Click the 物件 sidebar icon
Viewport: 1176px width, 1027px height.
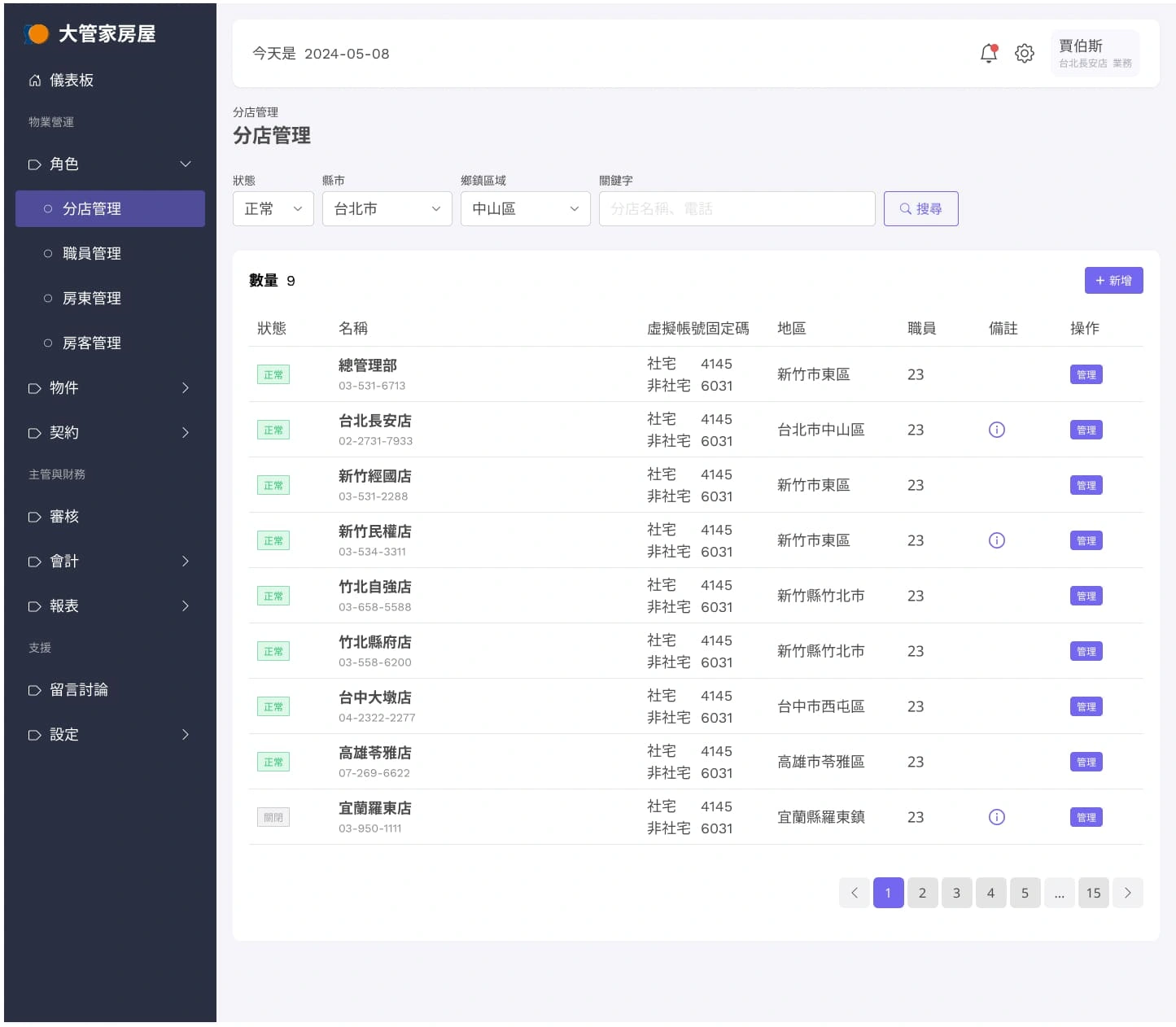(34, 388)
